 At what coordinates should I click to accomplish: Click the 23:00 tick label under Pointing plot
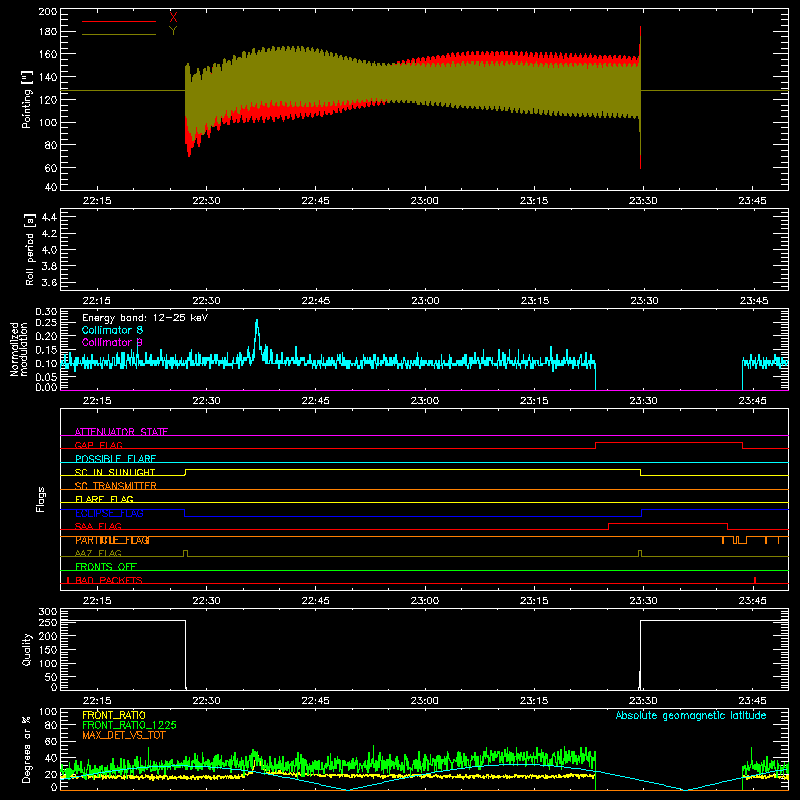[x=424, y=201]
